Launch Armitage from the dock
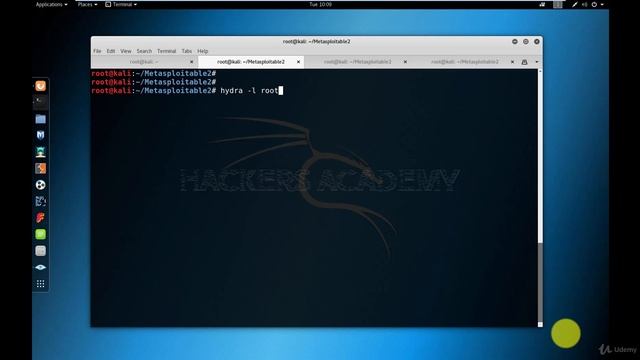Image resolution: width=640 pixels, height=360 pixels. click(x=40, y=152)
